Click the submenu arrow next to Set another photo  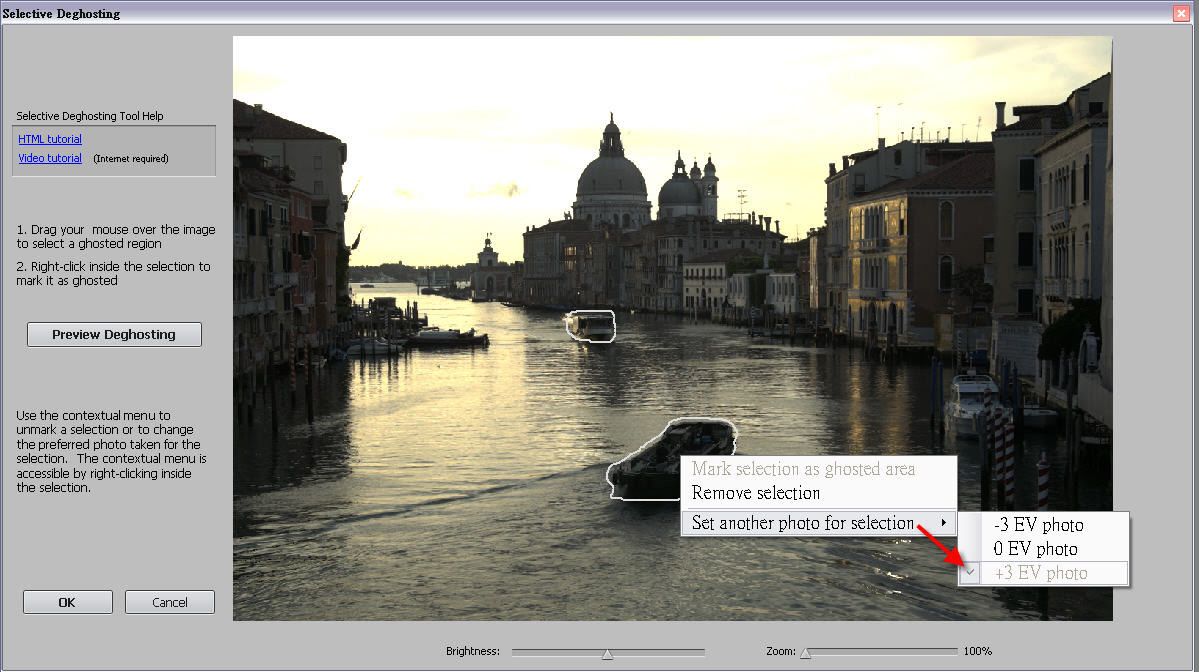click(x=944, y=523)
